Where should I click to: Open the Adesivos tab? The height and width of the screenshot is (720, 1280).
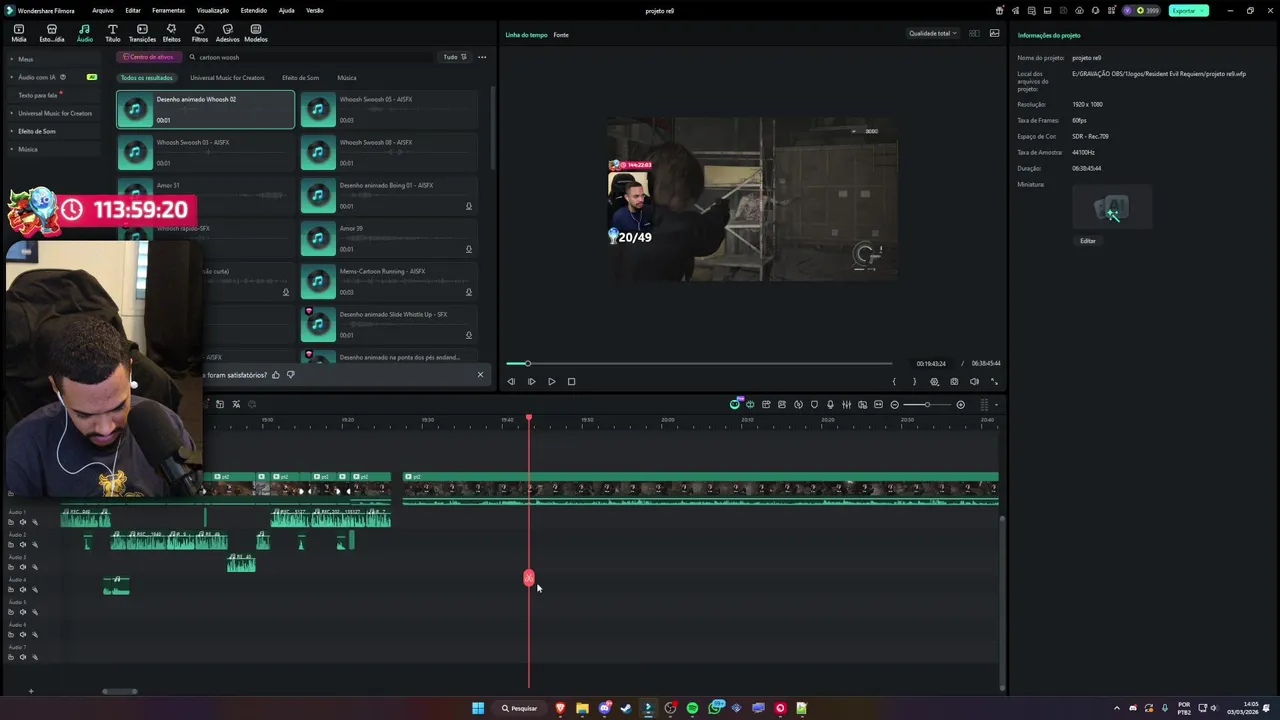tap(228, 34)
